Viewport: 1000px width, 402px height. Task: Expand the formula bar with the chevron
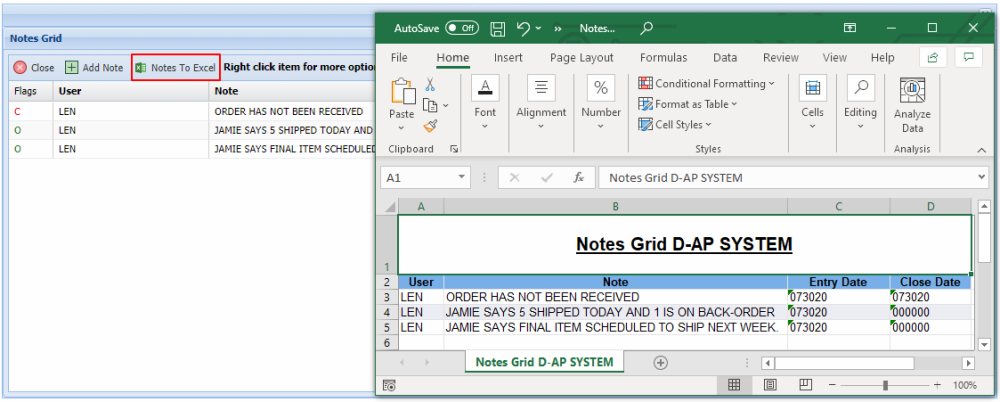tap(982, 177)
